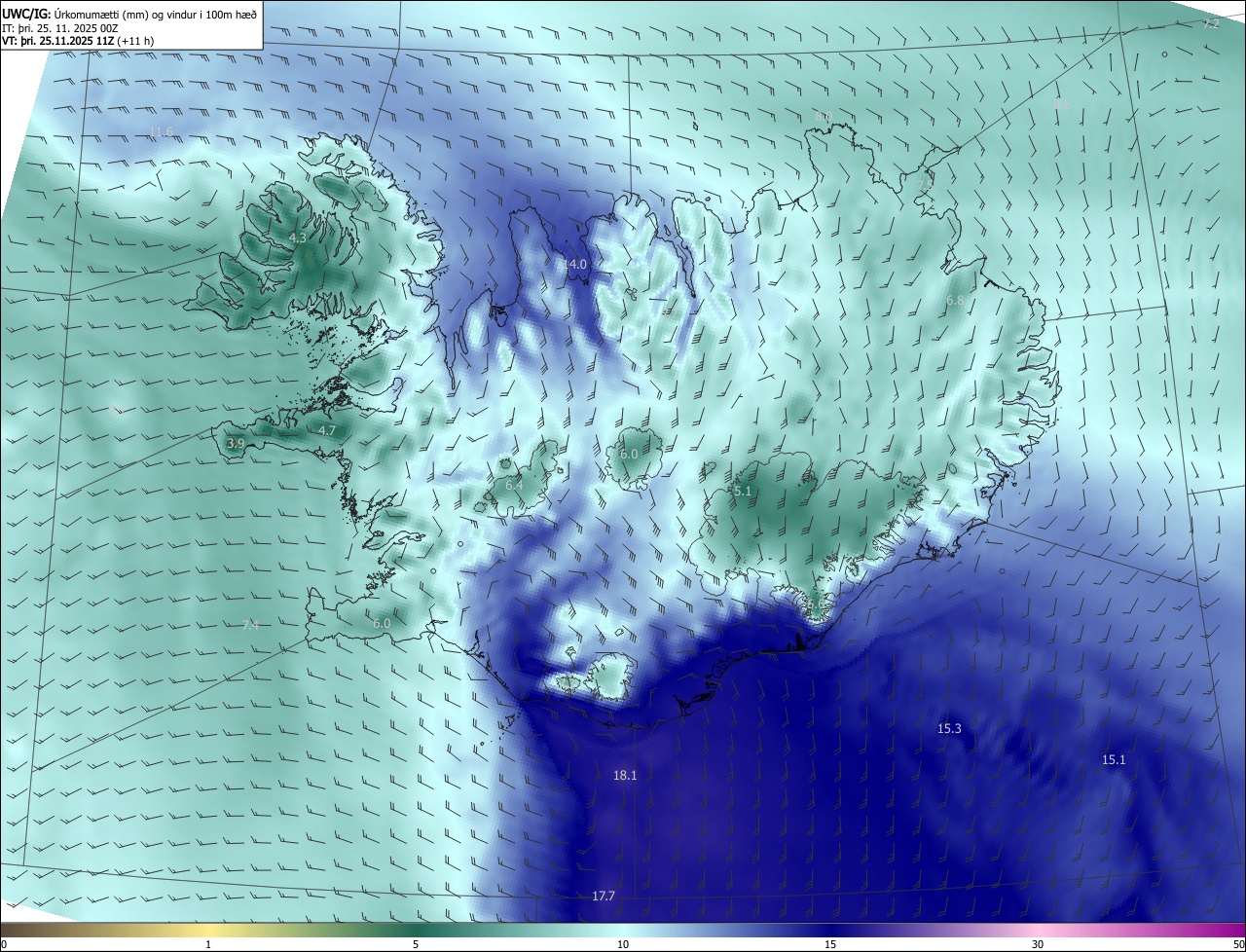Click the 18.1 value off the south coast
Image resolution: width=1246 pixels, height=952 pixels.
click(x=625, y=776)
